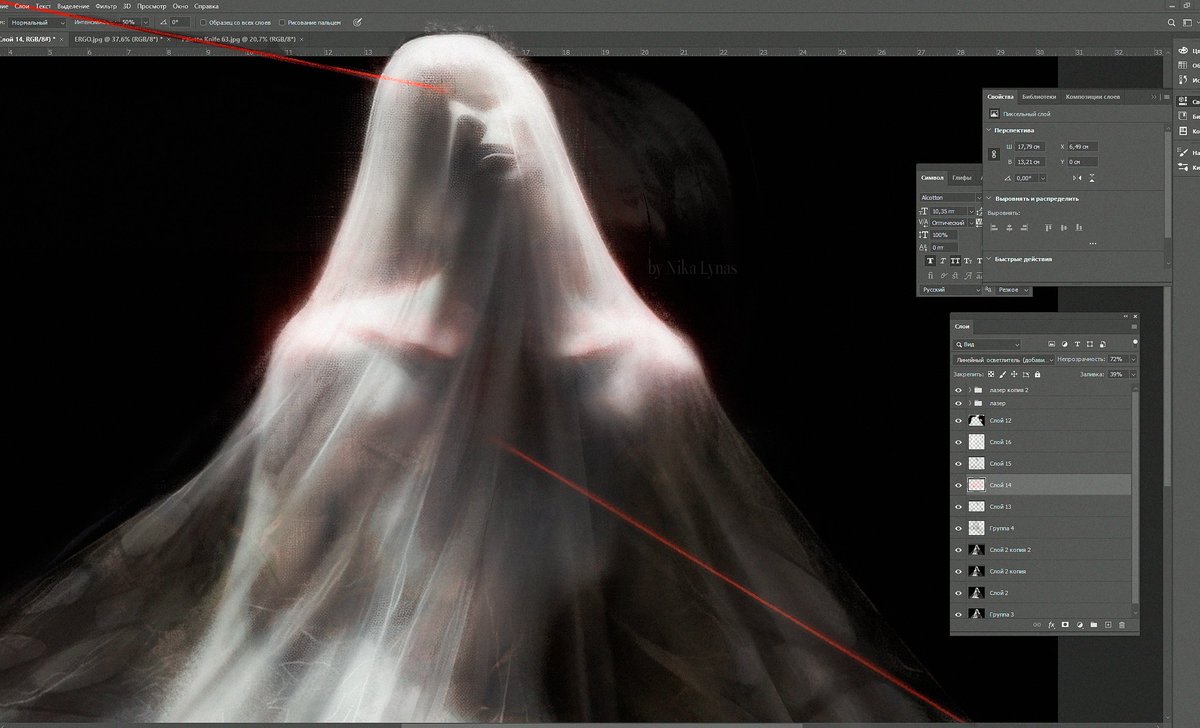Lock position icon in layers panel
The width and height of the screenshot is (1200, 728).
point(1014,374)
